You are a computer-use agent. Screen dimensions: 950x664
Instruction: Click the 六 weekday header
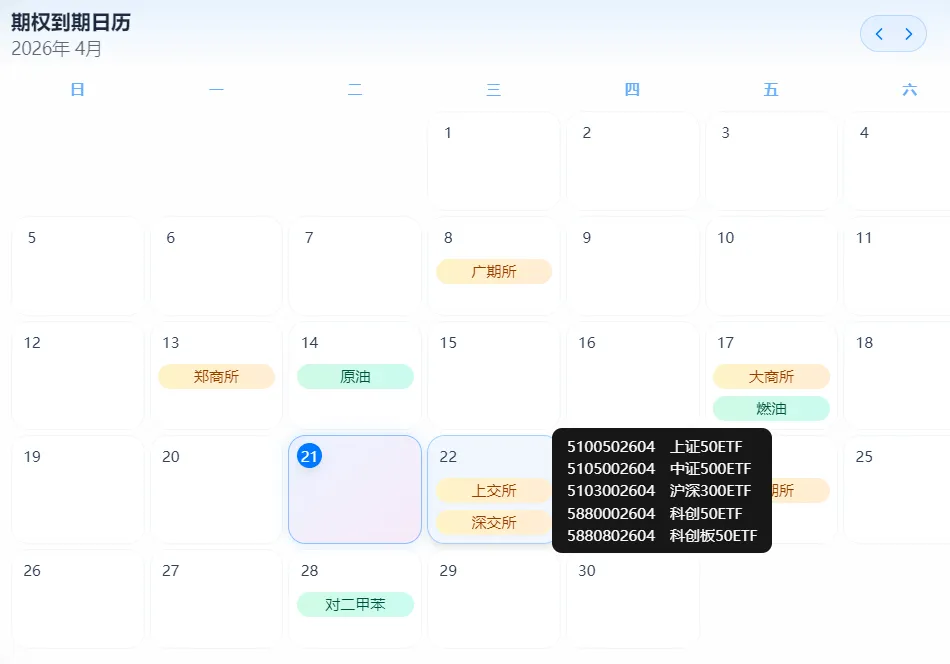click(910, 90)
